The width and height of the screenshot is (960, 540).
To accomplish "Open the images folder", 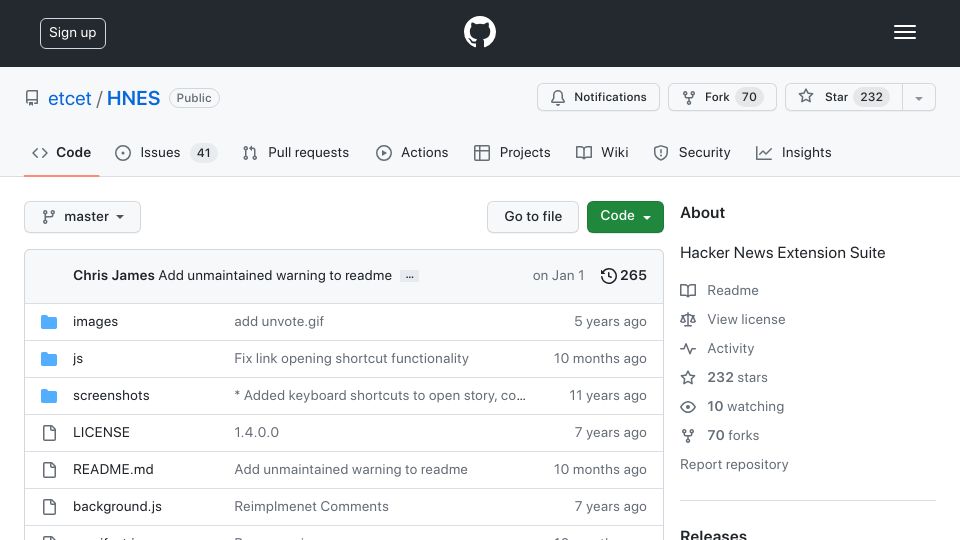I will 96,321.
